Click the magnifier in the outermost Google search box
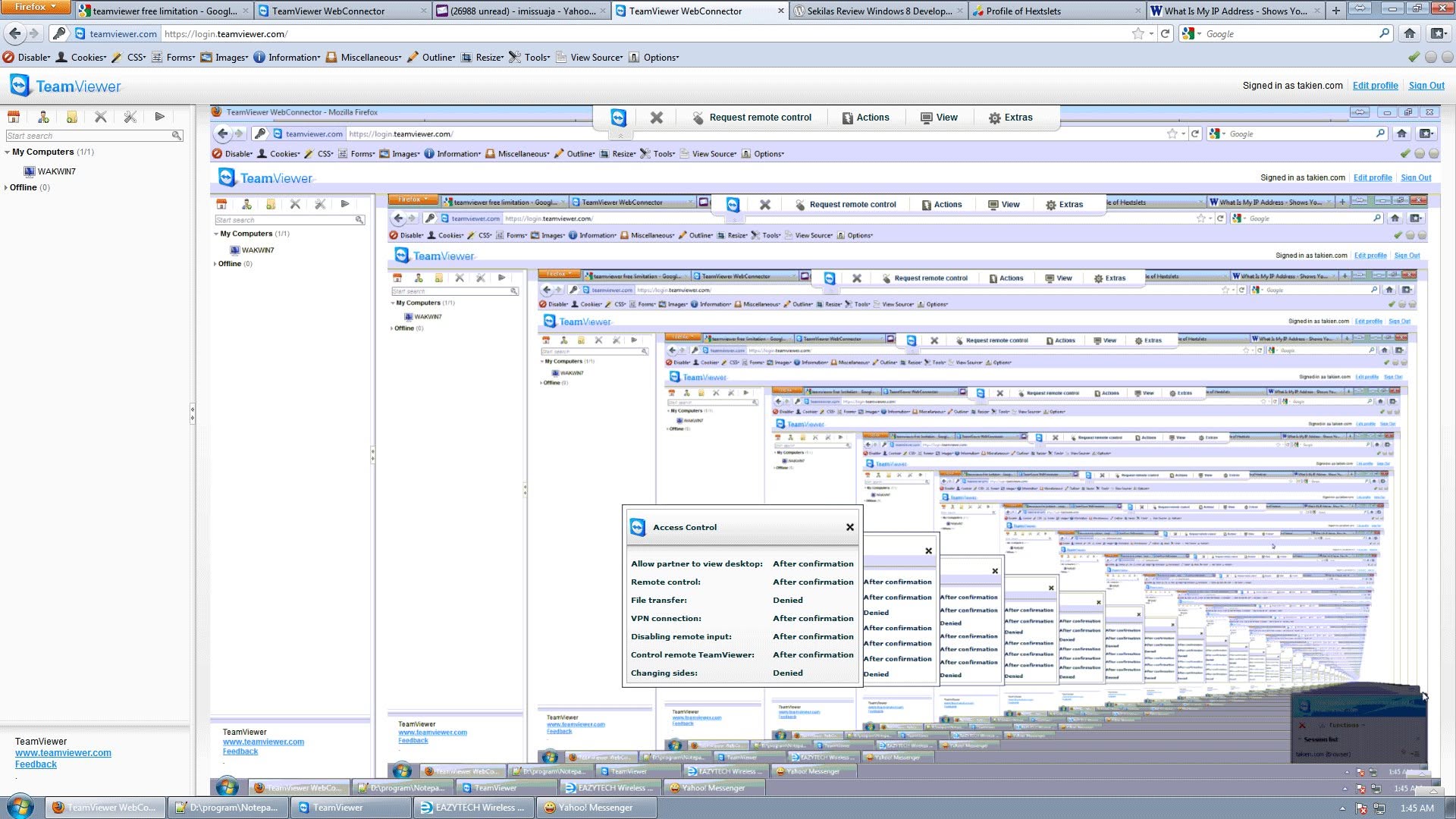Image resolution: width=1456 pixels, height=819 pixels. [1384, 33]
